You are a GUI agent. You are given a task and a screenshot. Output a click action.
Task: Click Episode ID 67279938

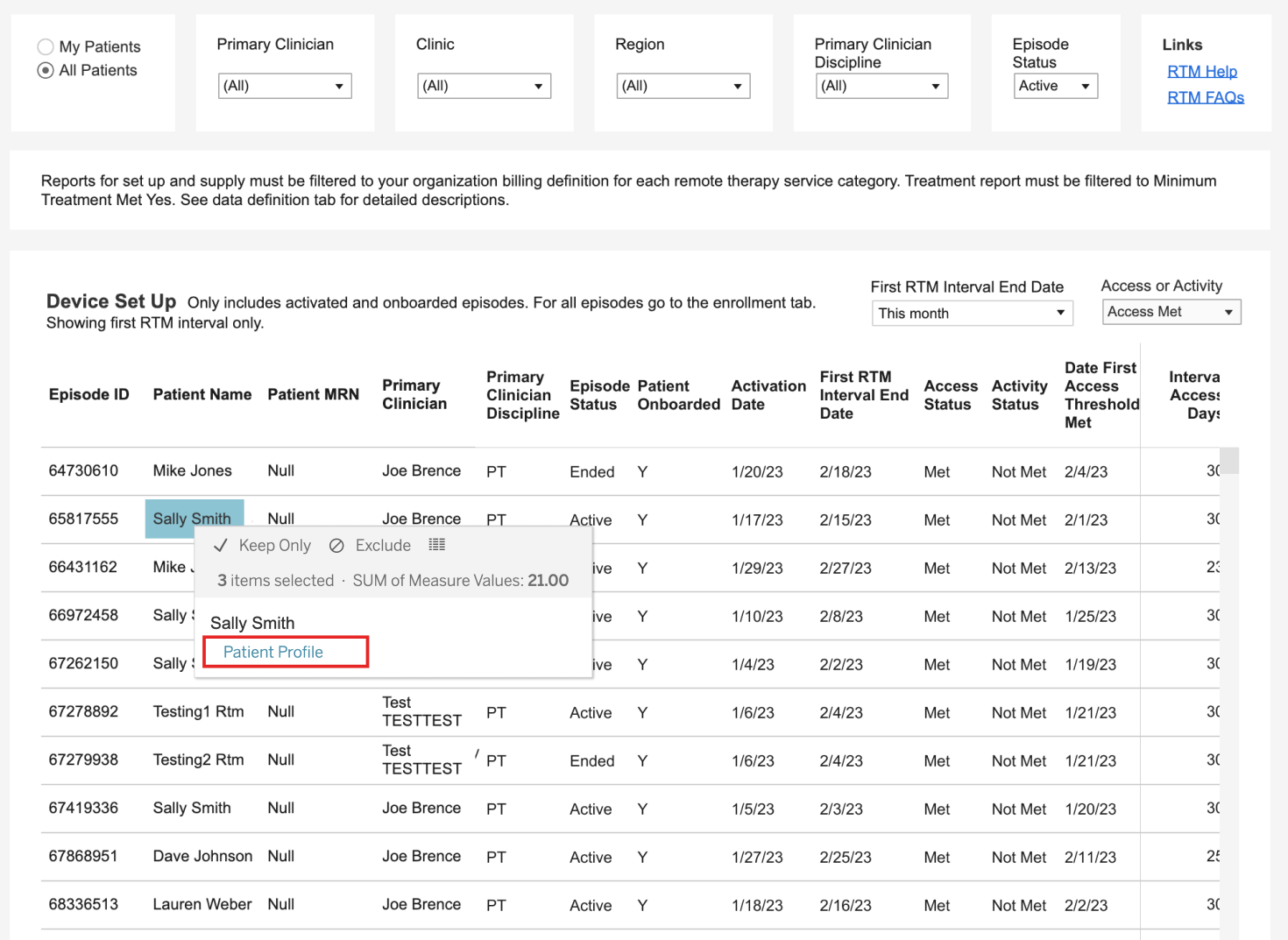pos(83,760)
